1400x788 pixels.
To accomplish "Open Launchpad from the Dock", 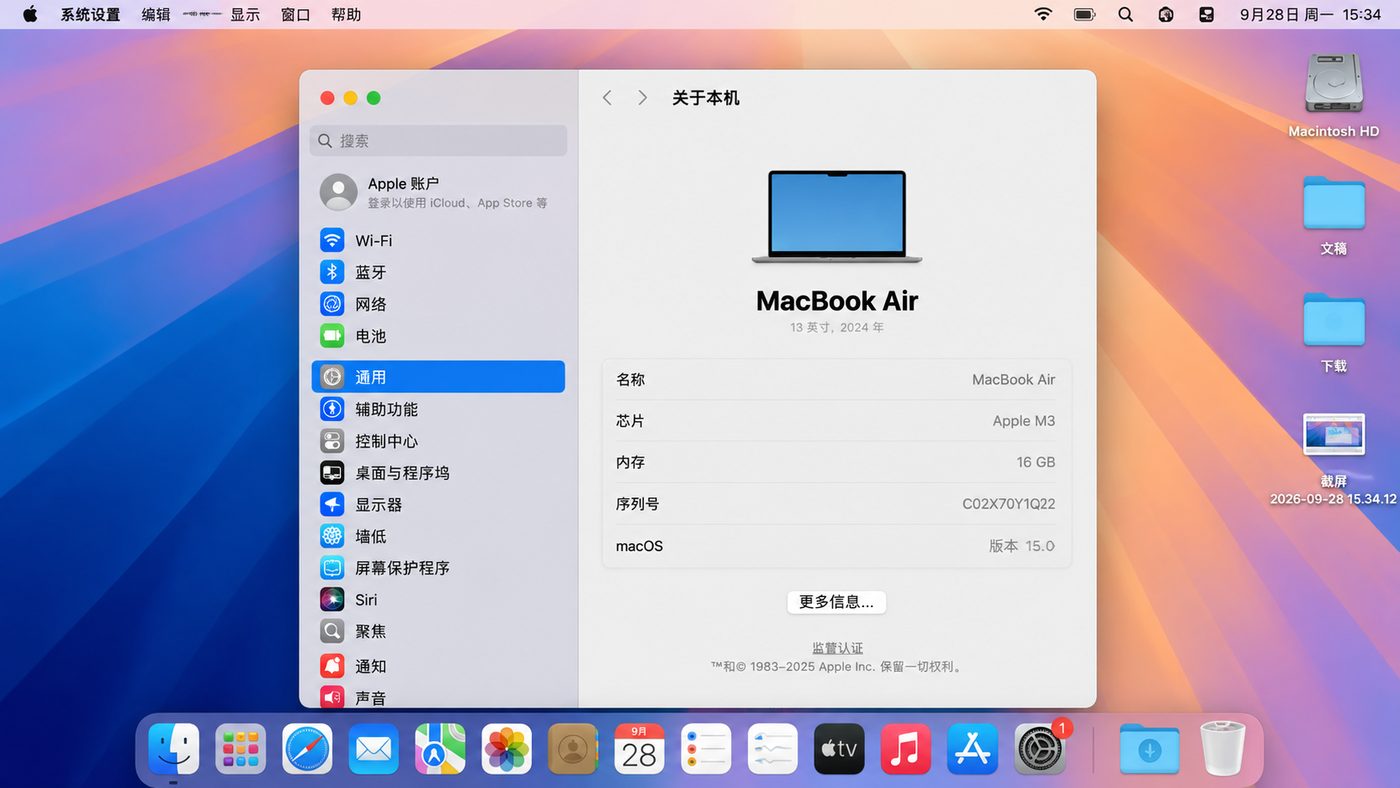I will pos(241,749).
